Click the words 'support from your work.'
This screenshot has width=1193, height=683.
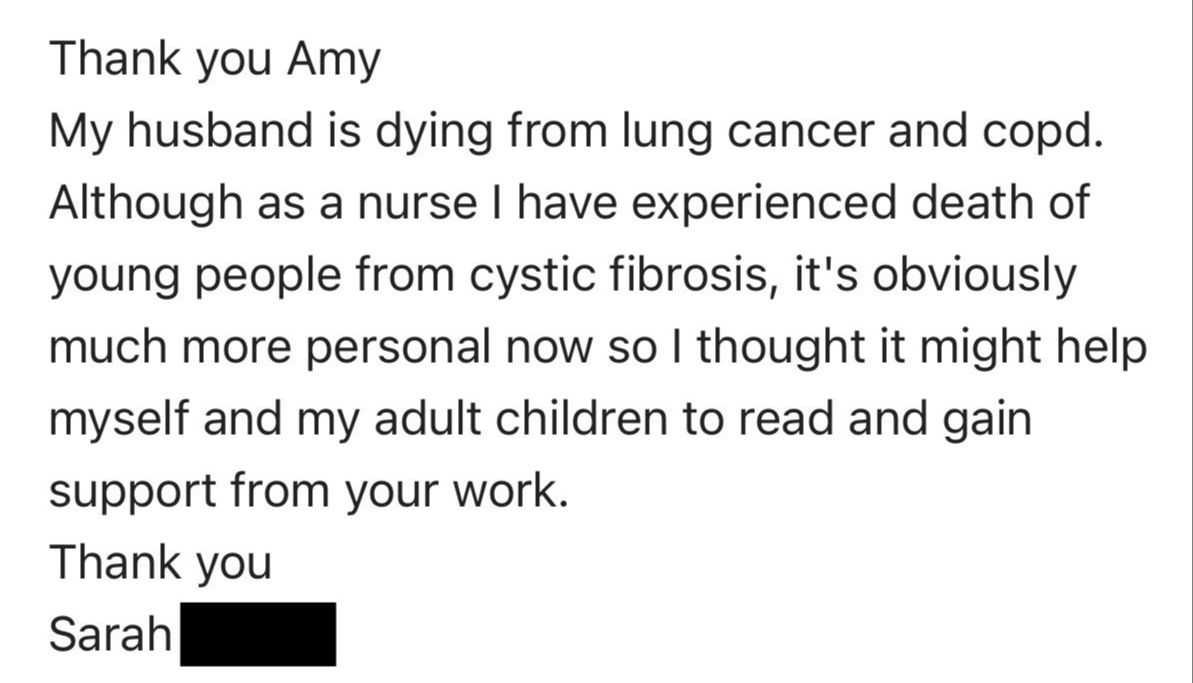(x=309, y=491)
